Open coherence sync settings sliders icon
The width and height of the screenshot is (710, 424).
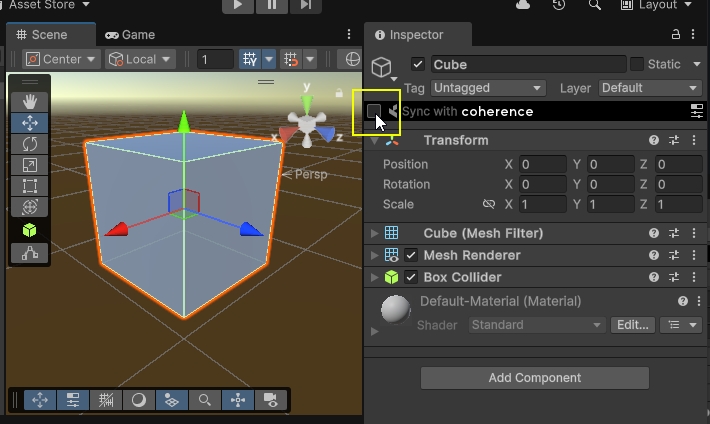(x=697, y=111)
